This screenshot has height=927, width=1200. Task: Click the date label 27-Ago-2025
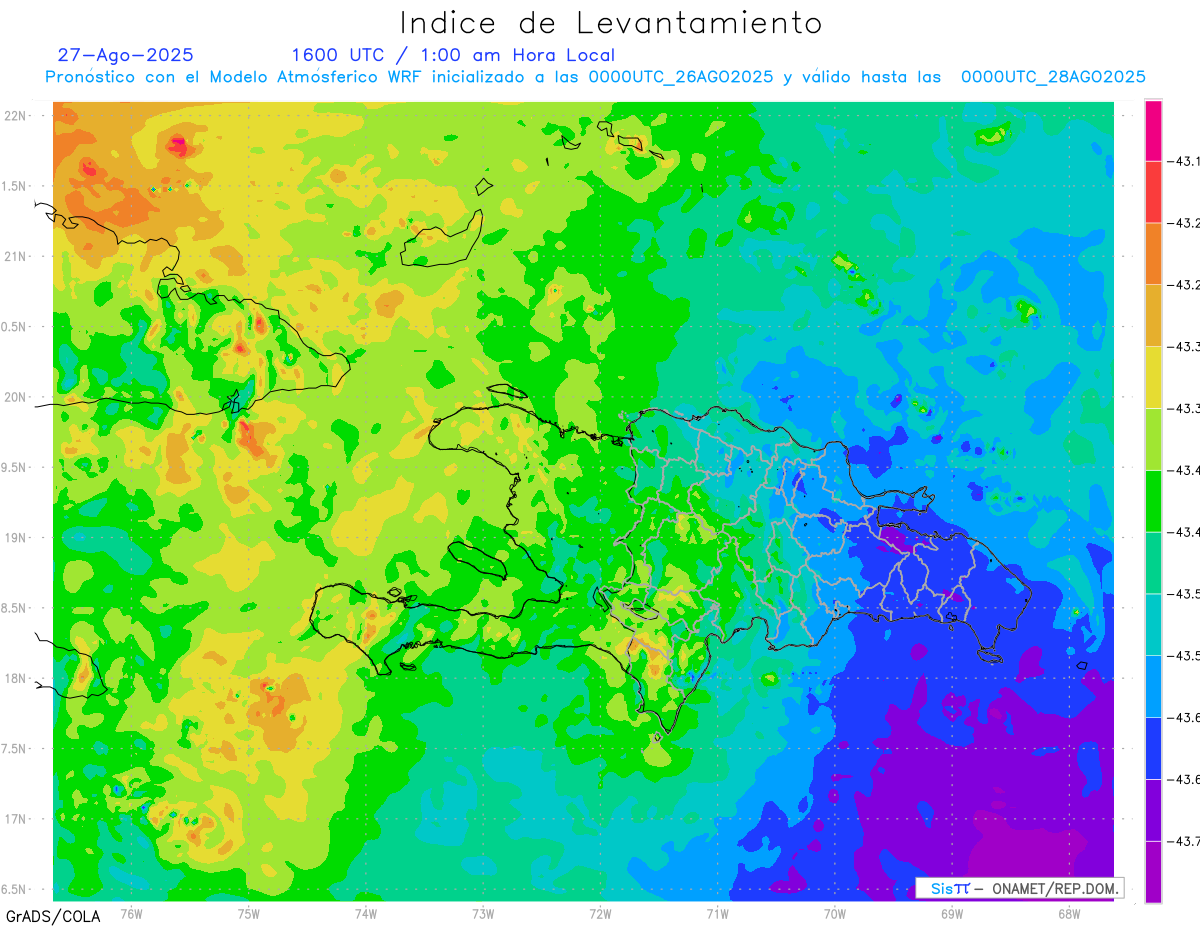(125, 55)
